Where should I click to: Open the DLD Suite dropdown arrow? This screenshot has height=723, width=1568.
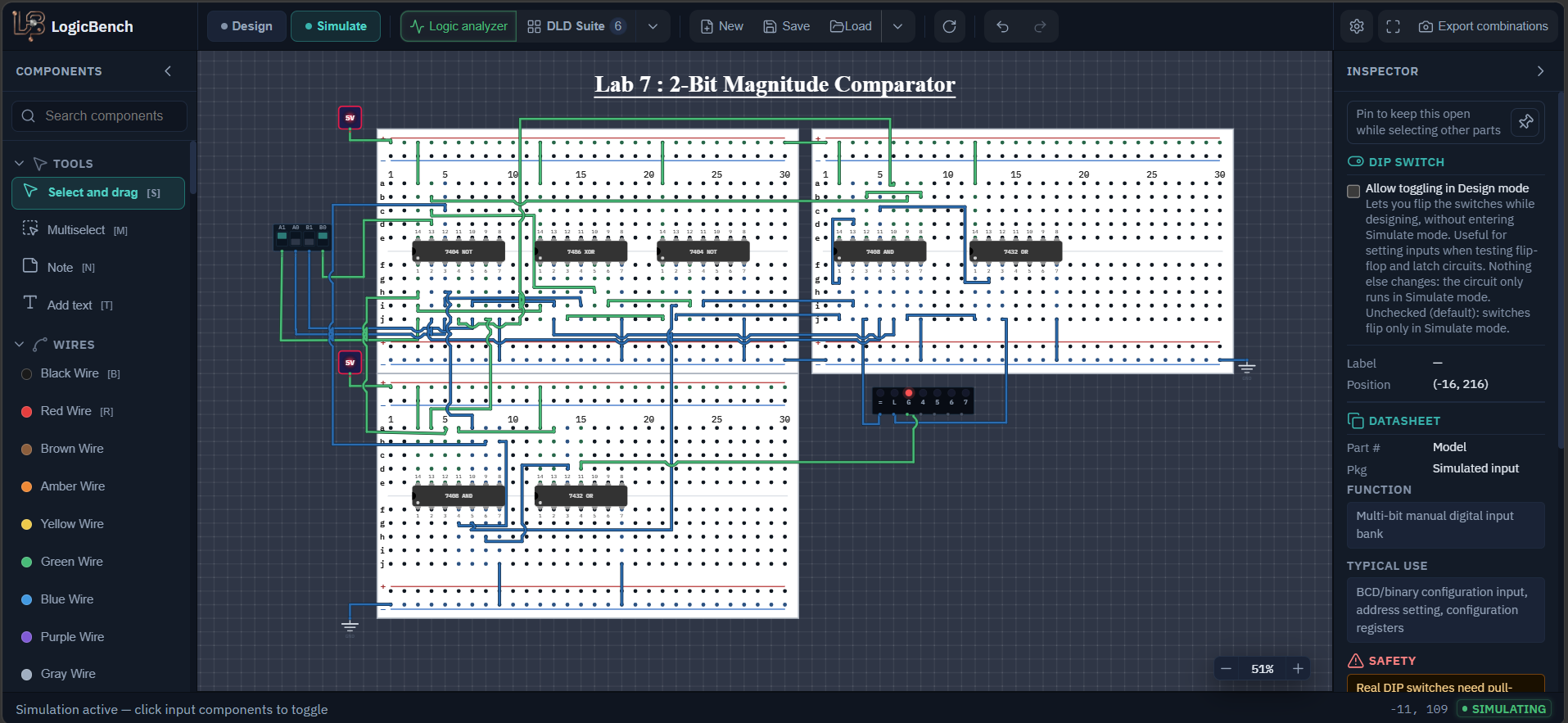653,26
